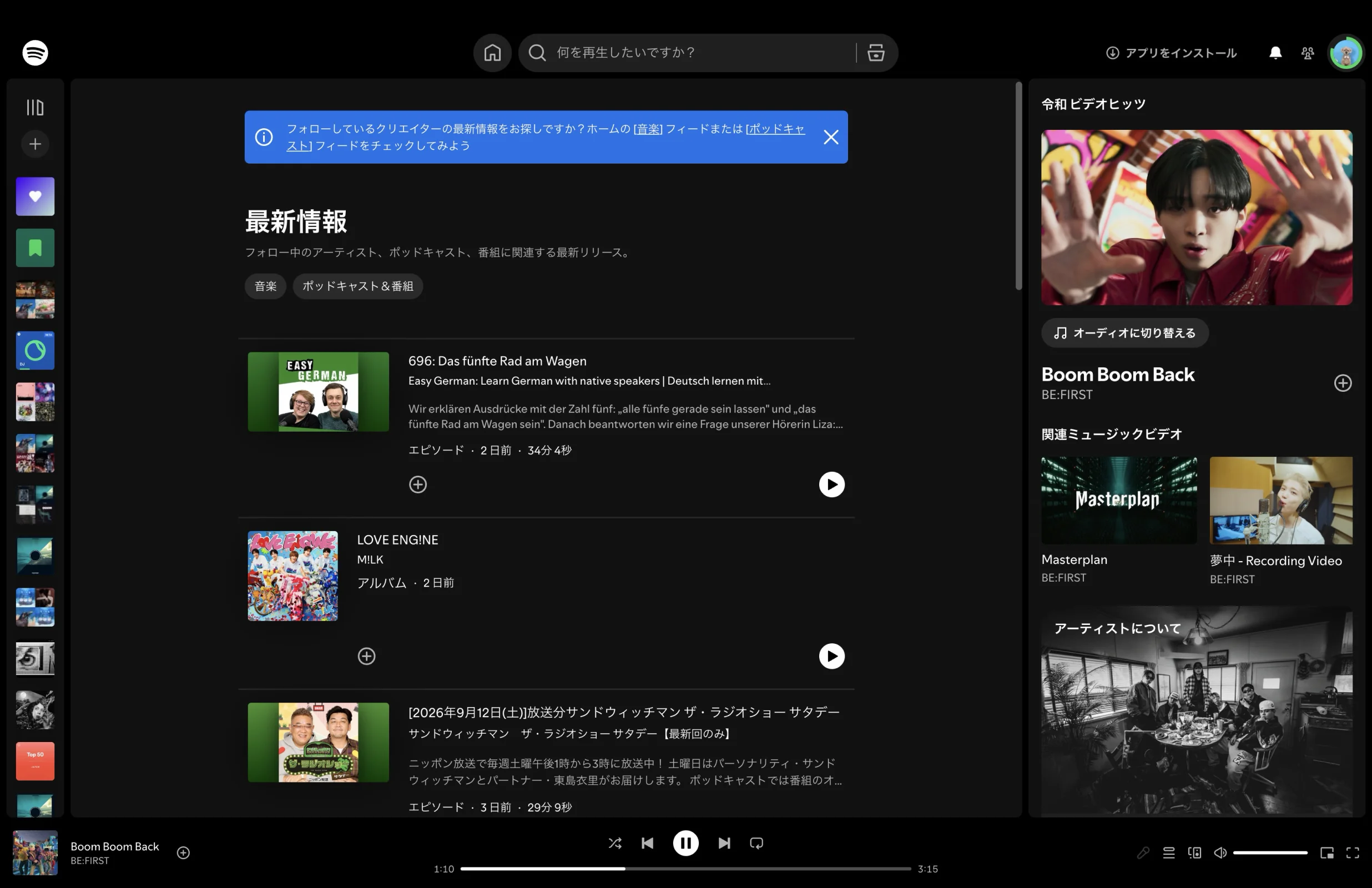The image size is (1372, 888).
Task: Open the Spotify logo home
Action: tap(35, 53)
